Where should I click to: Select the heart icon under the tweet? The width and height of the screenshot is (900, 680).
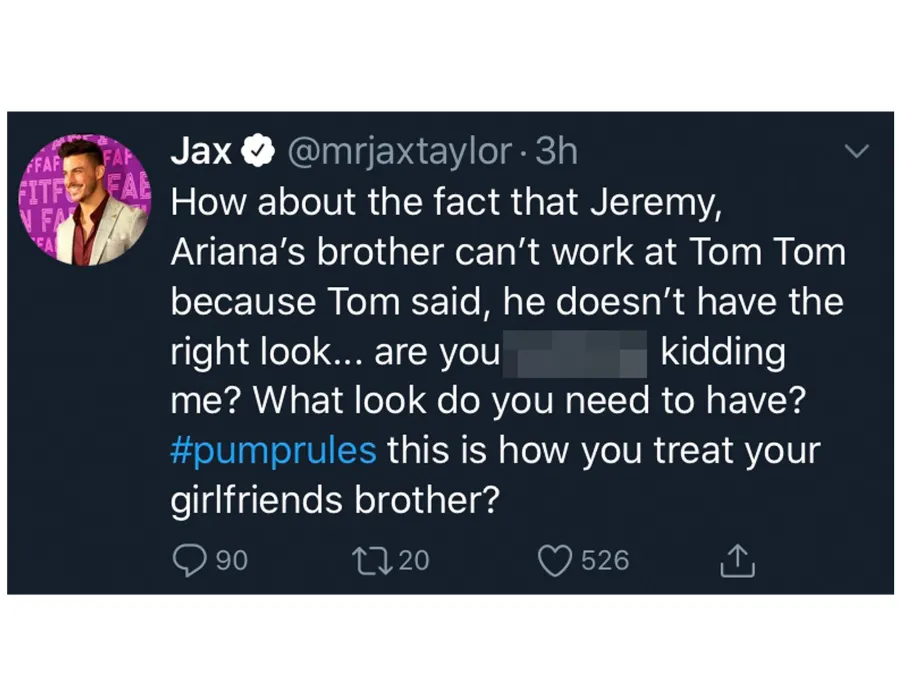pos(554,560)
